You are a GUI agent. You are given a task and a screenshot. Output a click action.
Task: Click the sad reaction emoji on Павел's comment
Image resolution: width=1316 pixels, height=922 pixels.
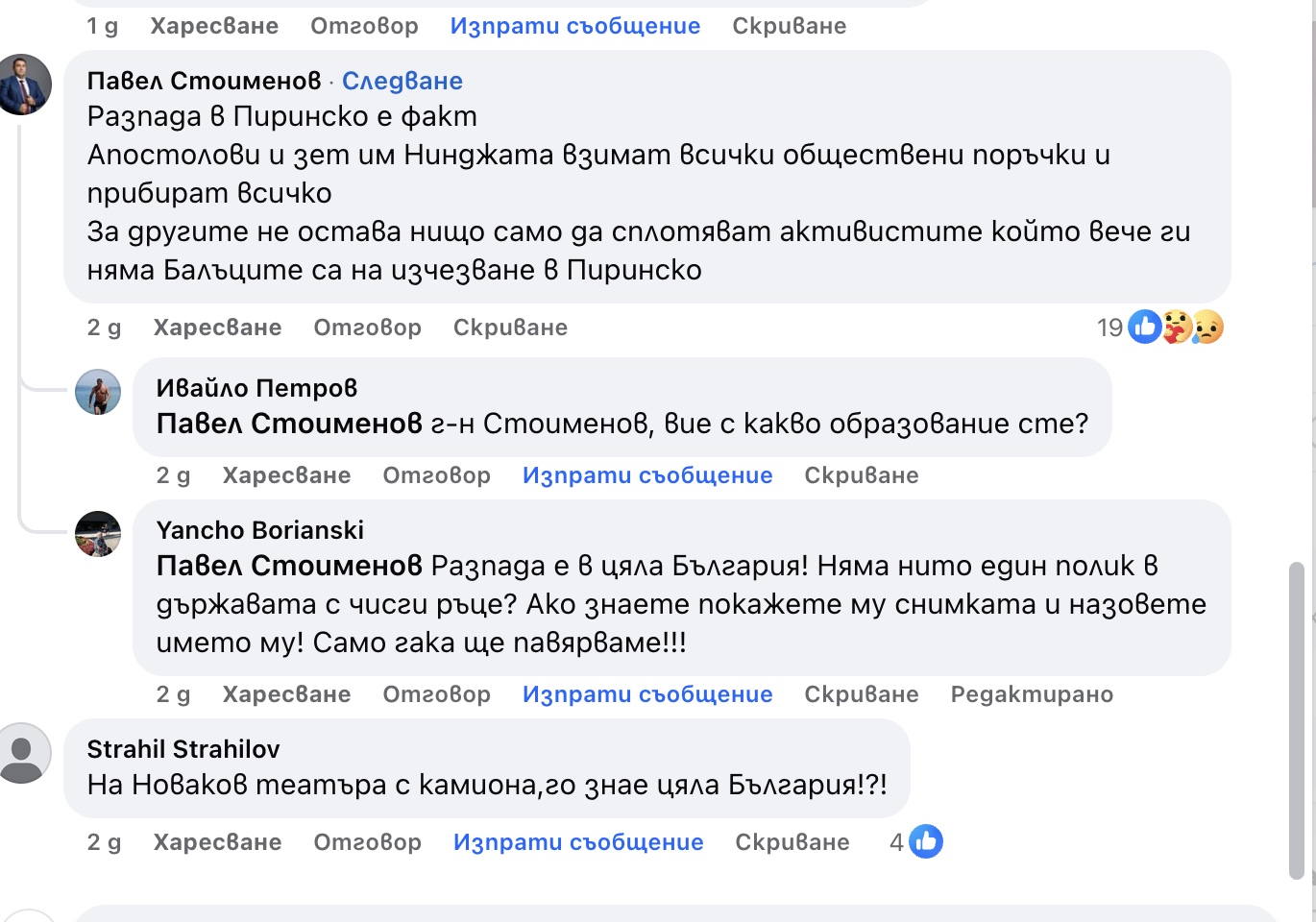click(x=1207, y=328)
